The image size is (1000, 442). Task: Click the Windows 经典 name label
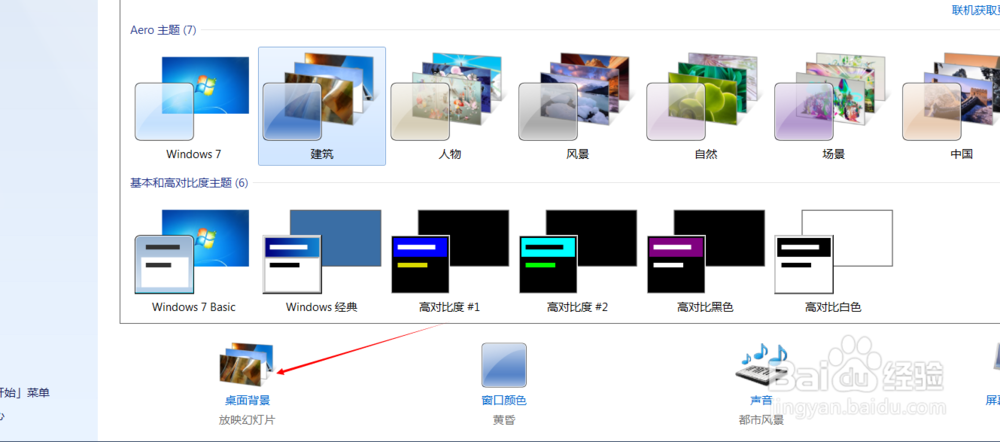[322, 307]
